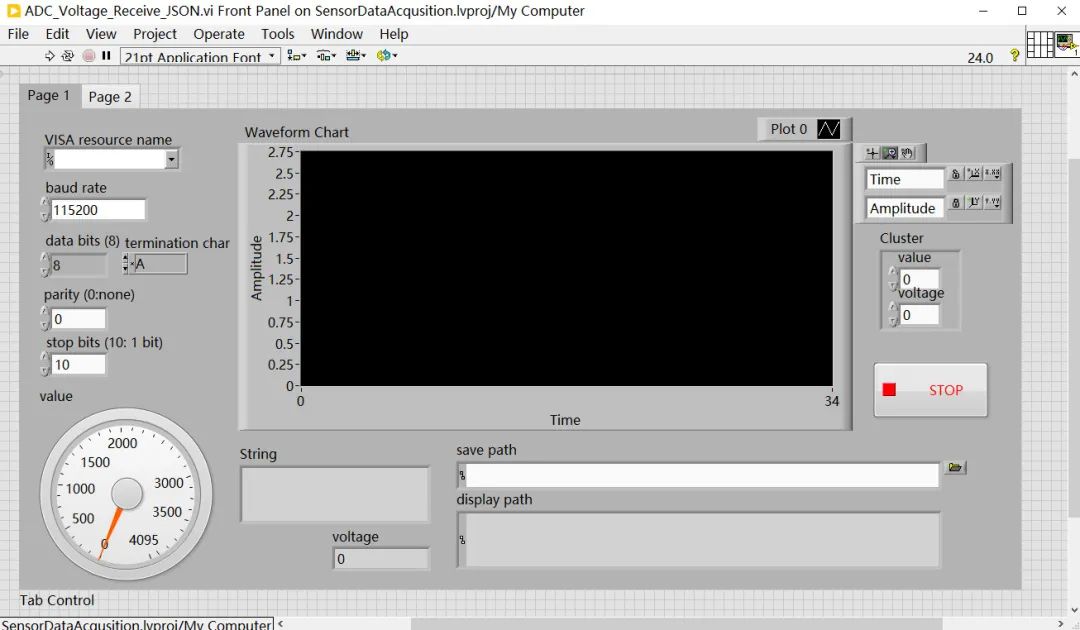Image resolution: width=1080 pixels, height=630 pixels.
Task: Click the parity stepper arrows
Action: point(45,319)
